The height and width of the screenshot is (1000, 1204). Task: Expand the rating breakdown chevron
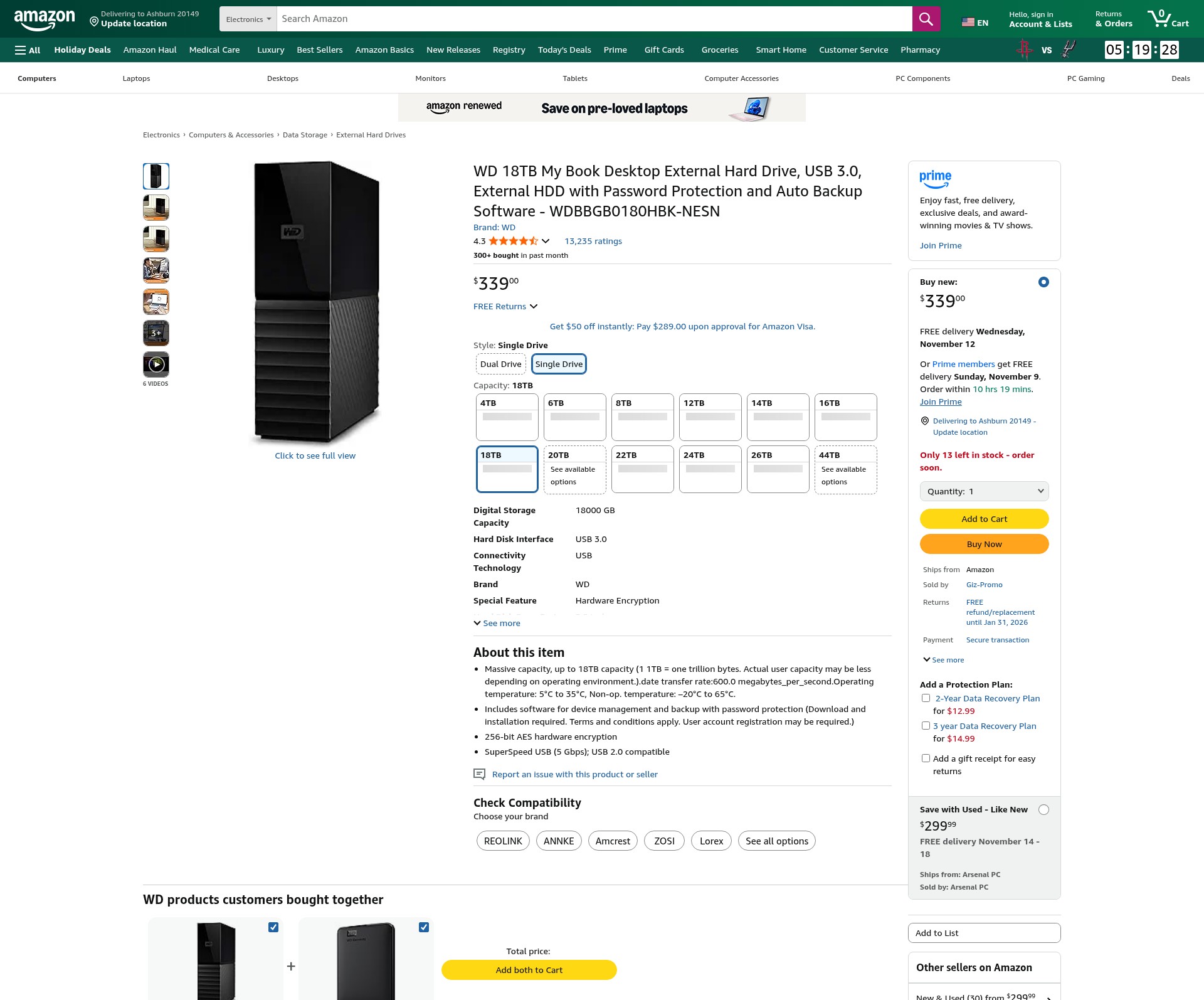click(x=546, y=242)
